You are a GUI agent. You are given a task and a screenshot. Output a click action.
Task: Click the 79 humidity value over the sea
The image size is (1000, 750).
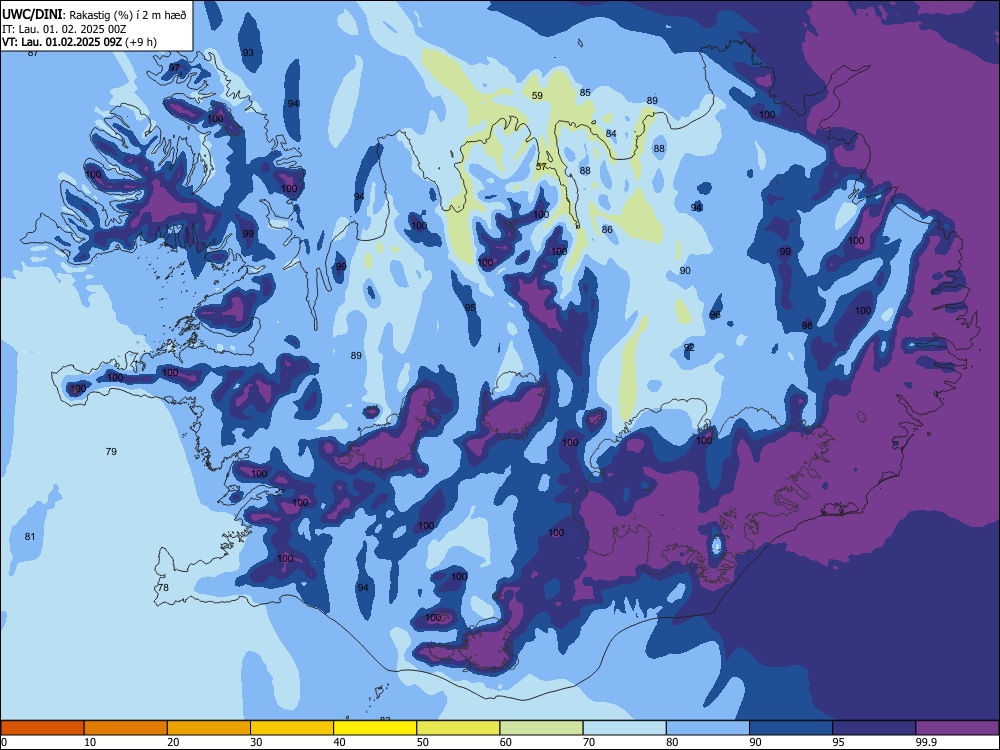[111, 452]
